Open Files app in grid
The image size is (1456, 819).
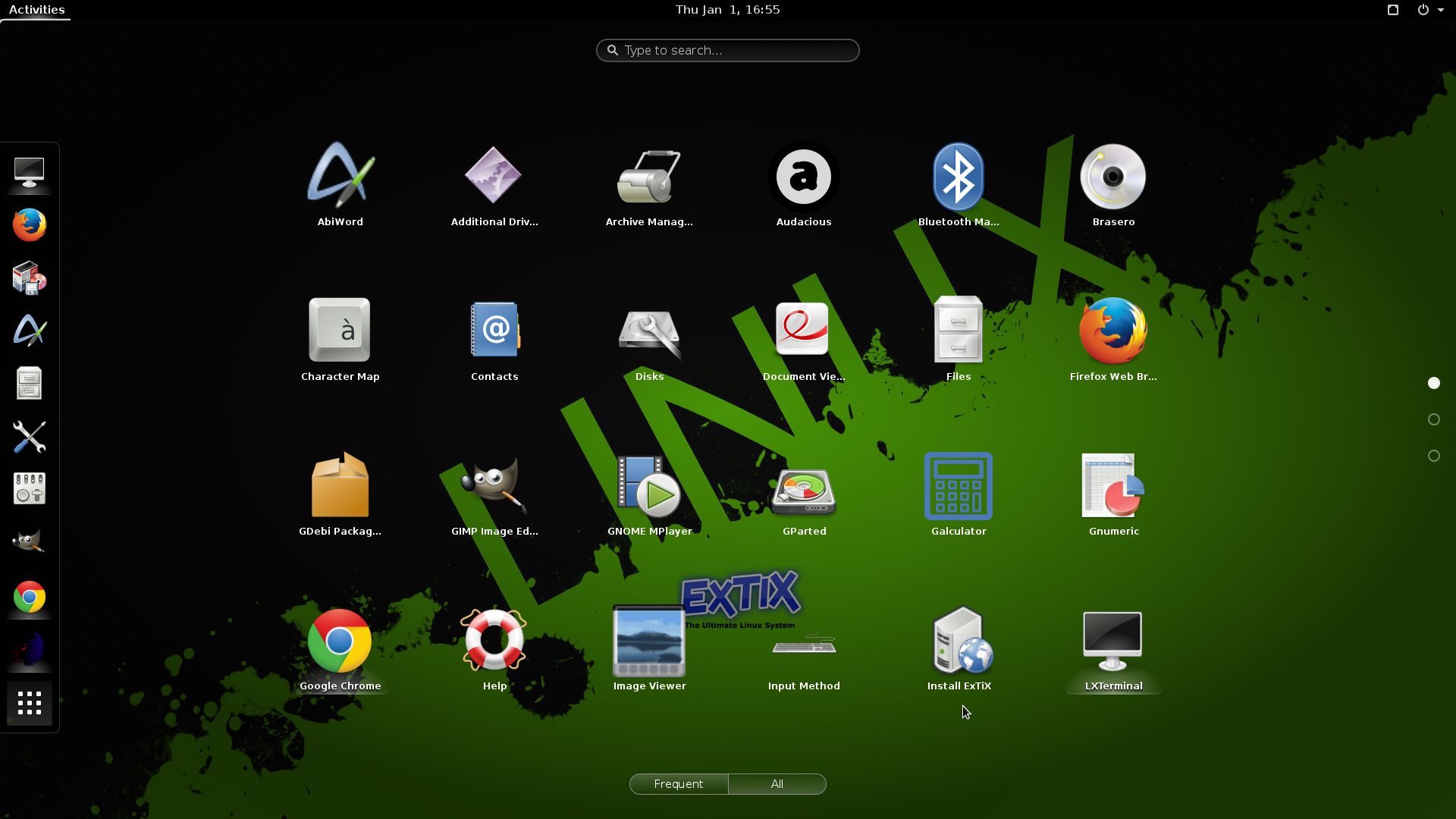pyautogui.click(x=959, y=340)
